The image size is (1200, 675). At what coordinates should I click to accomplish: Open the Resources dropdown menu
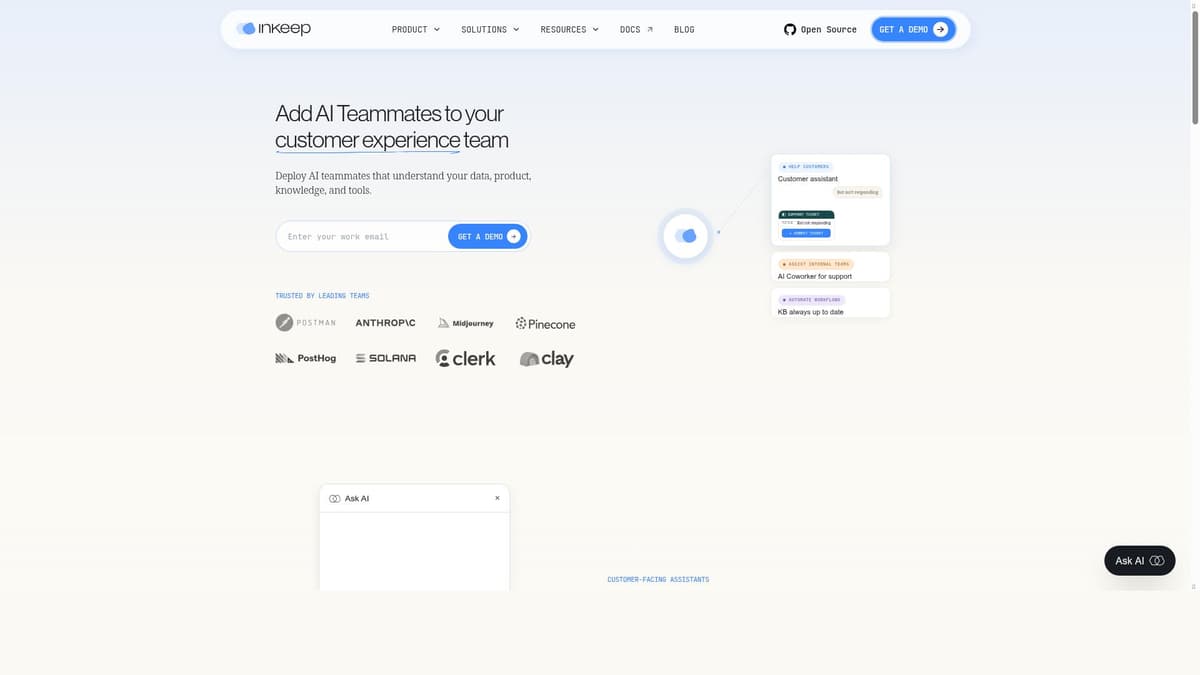(569, 30)
